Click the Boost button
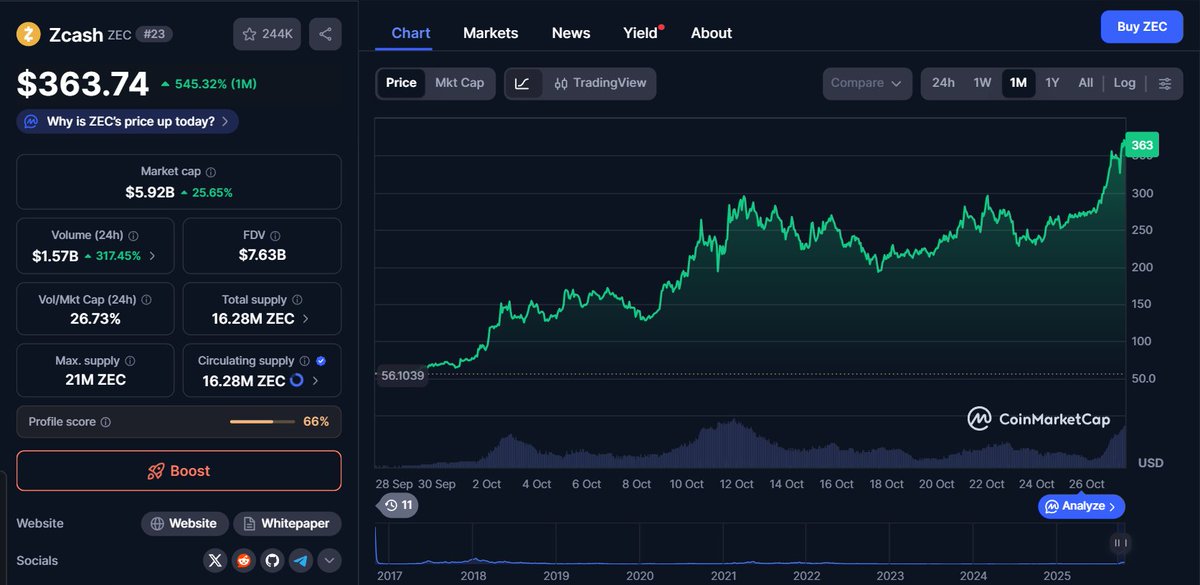 179,471
